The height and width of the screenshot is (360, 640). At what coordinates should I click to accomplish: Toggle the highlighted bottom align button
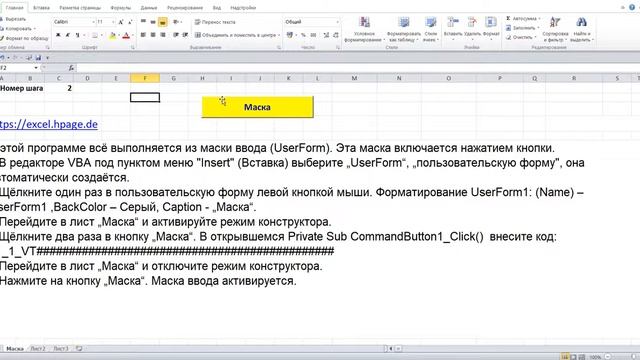(x=162, y=22)
